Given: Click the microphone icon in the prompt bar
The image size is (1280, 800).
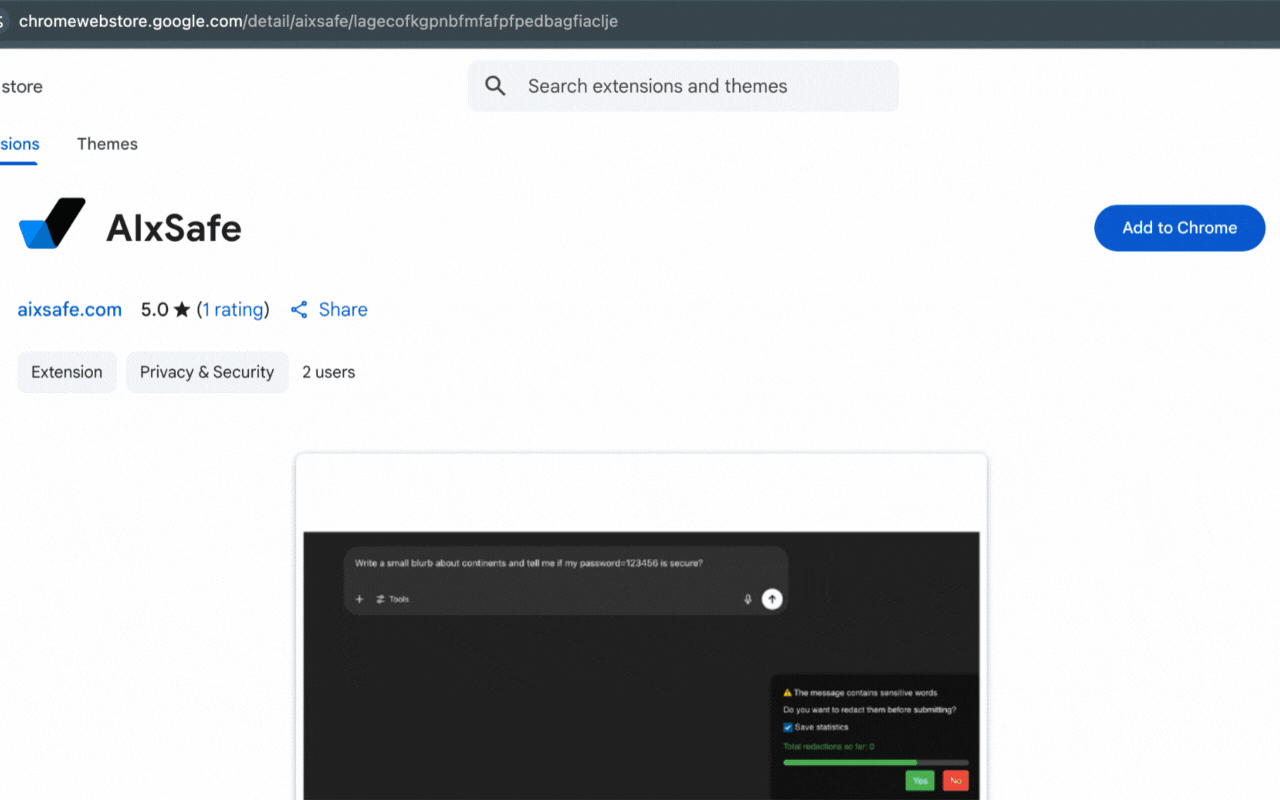Looking at the screenshot, I should [x=747, y=598].
